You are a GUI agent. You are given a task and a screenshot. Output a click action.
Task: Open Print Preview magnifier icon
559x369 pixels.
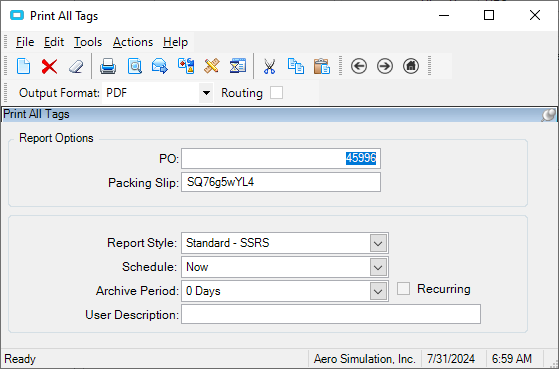click(134, 66)
